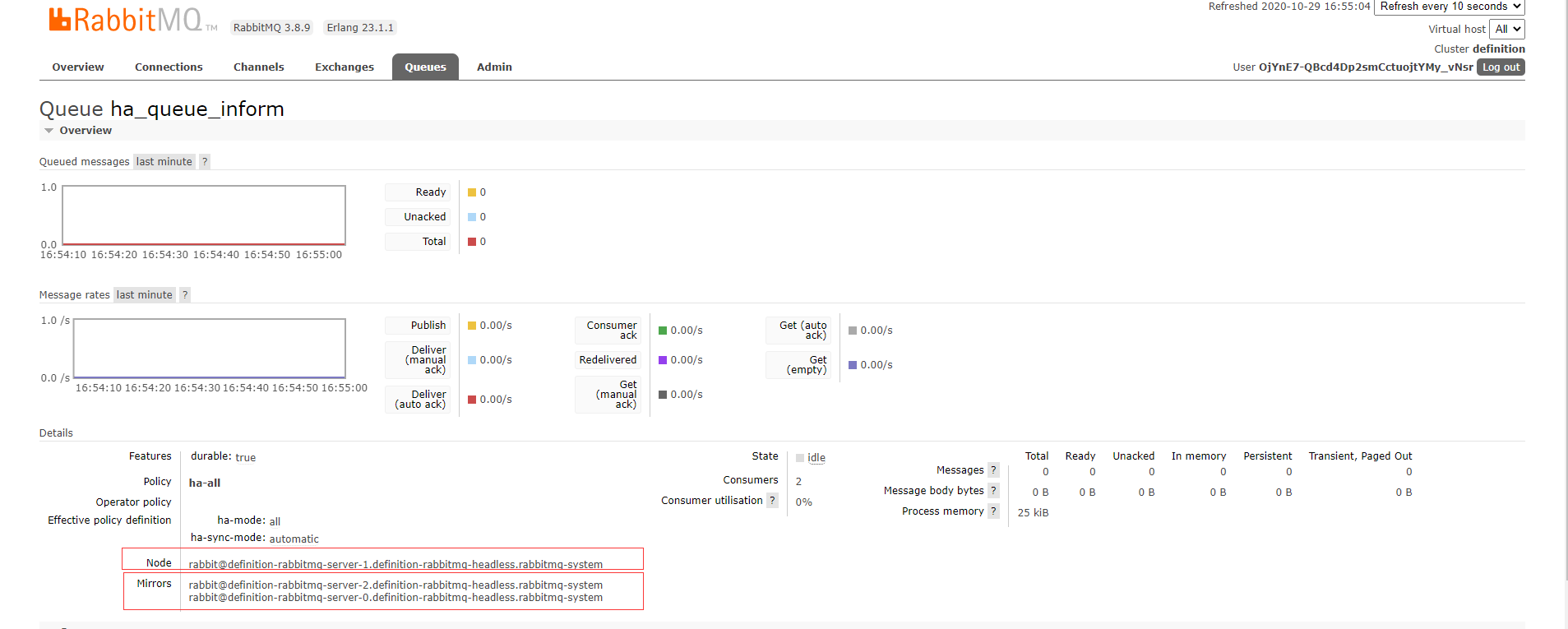Open help for Message rates
1568x629 pixels.
click(185, 295)
